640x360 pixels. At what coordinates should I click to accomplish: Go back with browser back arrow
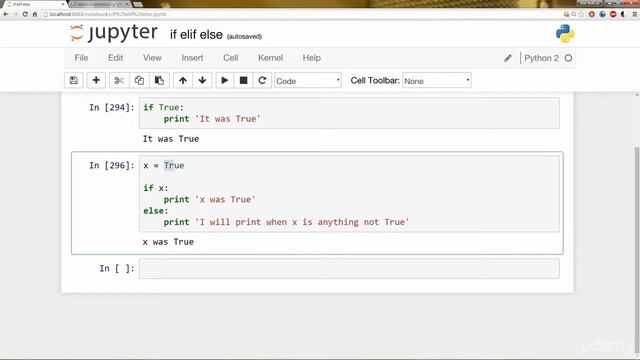pyautogui.click(x=6, y=14)
